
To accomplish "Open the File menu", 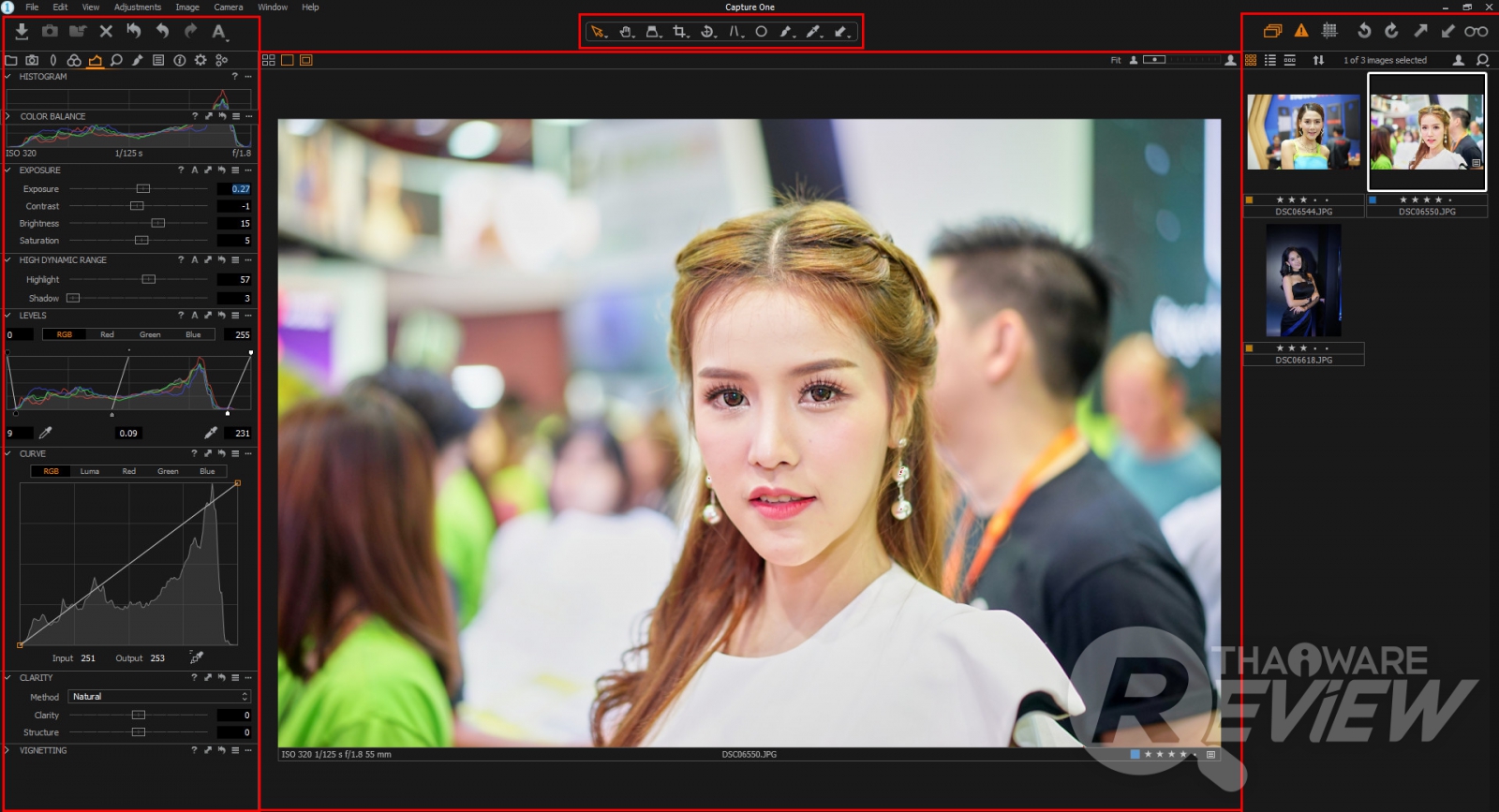I will tap(32, 7).
